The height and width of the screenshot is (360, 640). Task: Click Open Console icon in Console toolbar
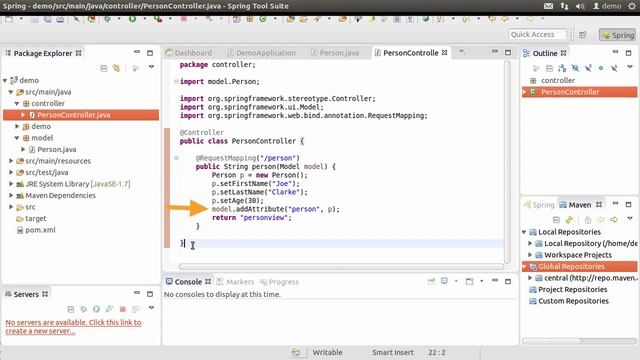[x=470, y=281]
